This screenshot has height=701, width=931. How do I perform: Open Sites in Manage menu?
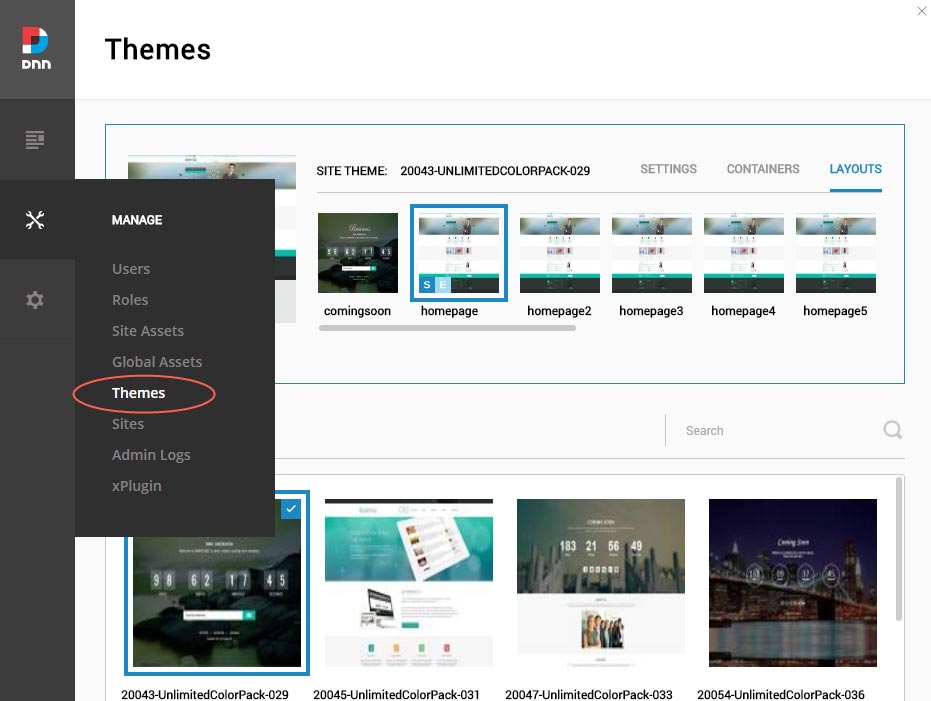click(128, 424)
